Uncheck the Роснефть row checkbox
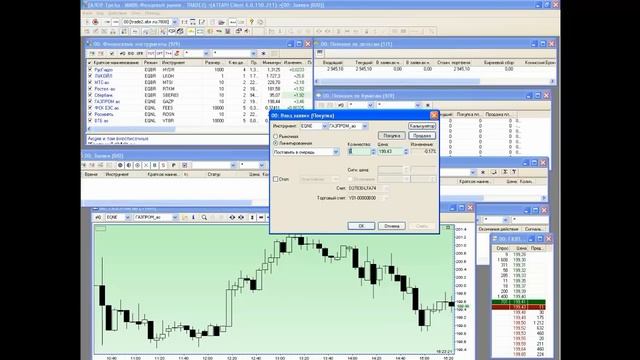 pos(90,114)
